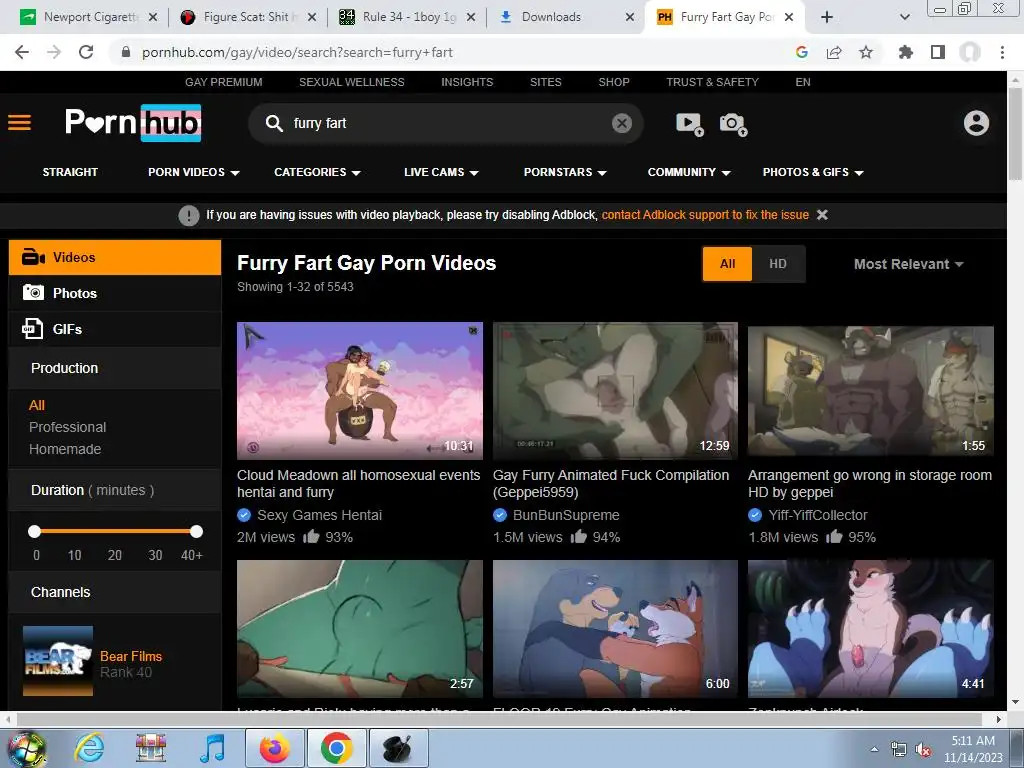
Task: Open the browser side panel icon
Action: pyautogui.click(x=938, y=52)
